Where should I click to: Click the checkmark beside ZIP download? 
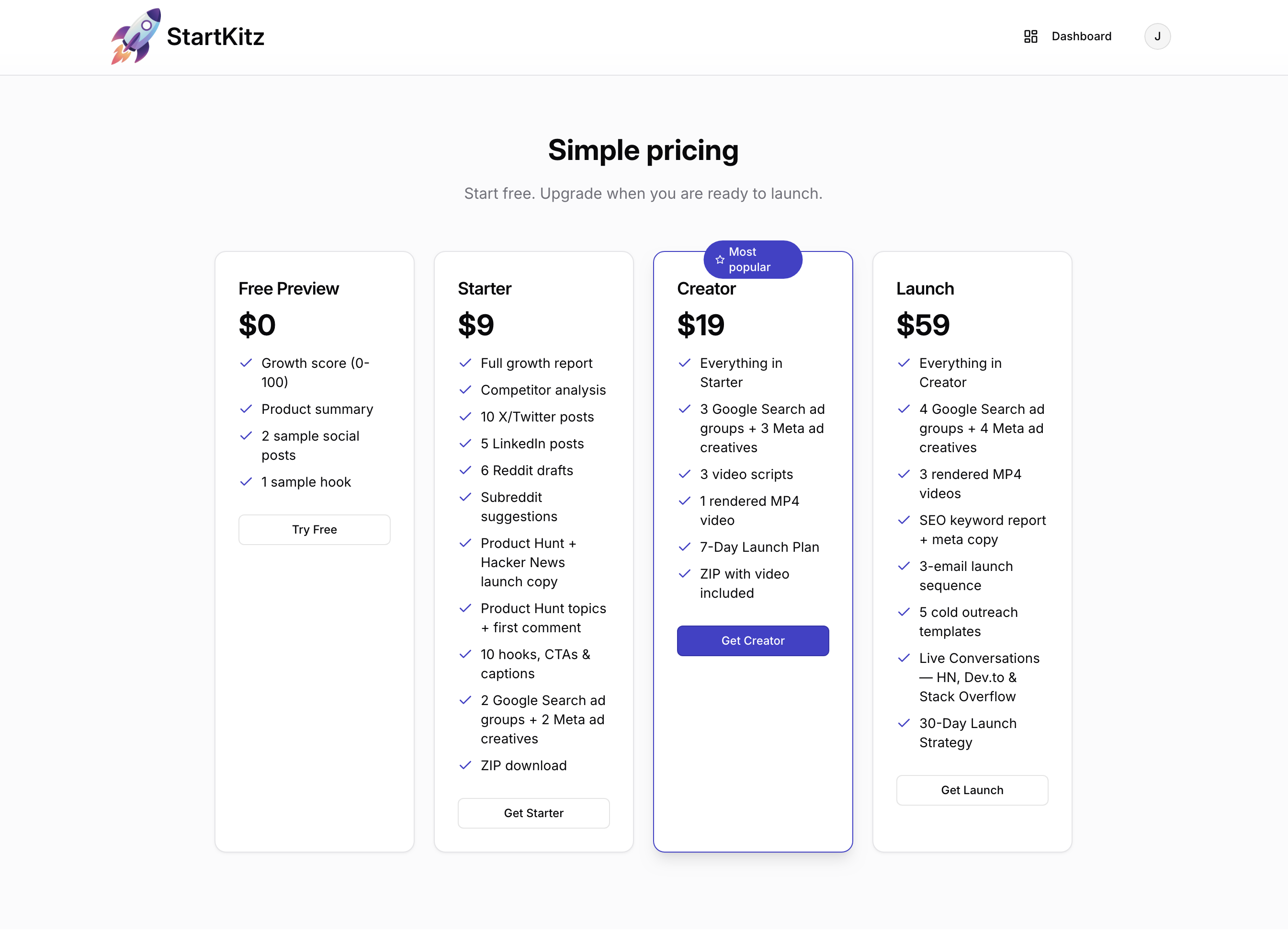pyautogui.click(x=466, y=765)
